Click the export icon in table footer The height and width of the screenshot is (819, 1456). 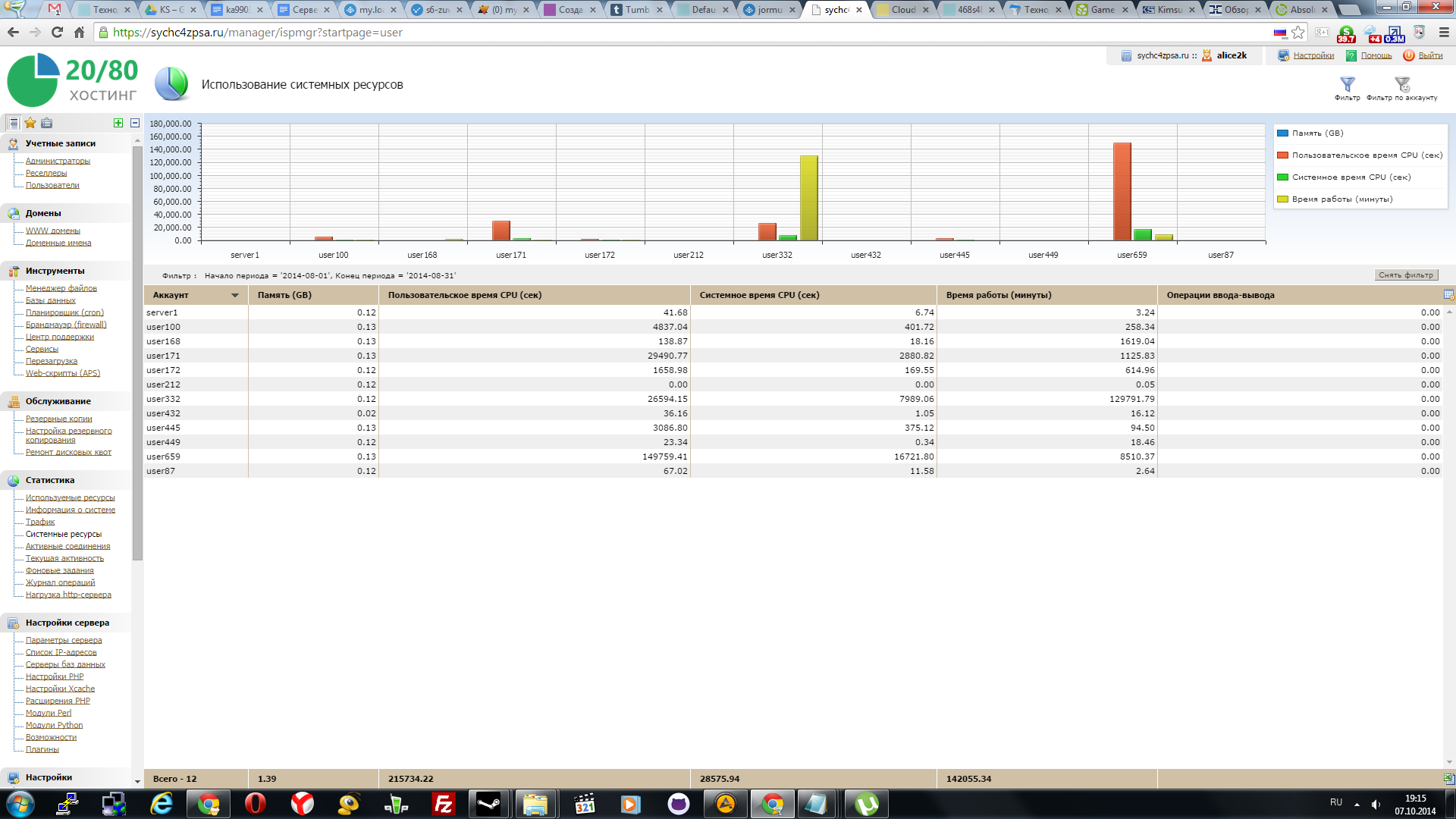[1448, 778]
